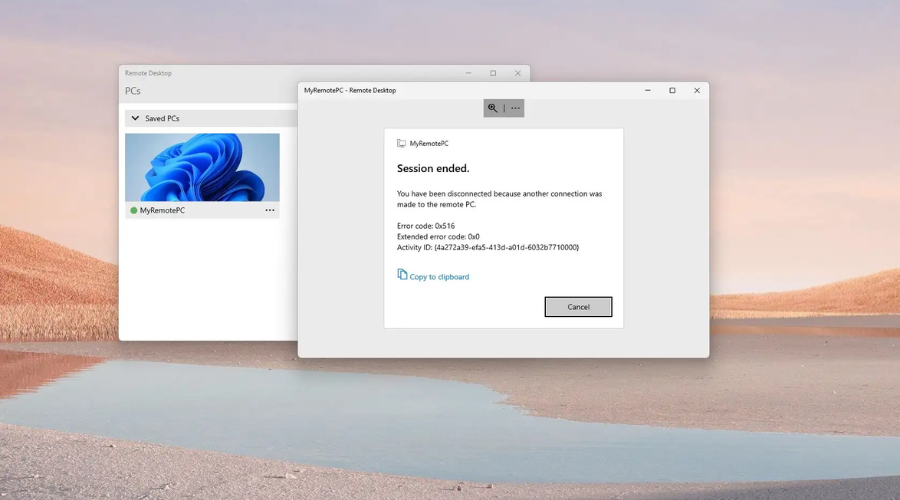Click the MyRemotePC name under the thumbnail
Screen dimensions: 900x500
tap(162, 211)
